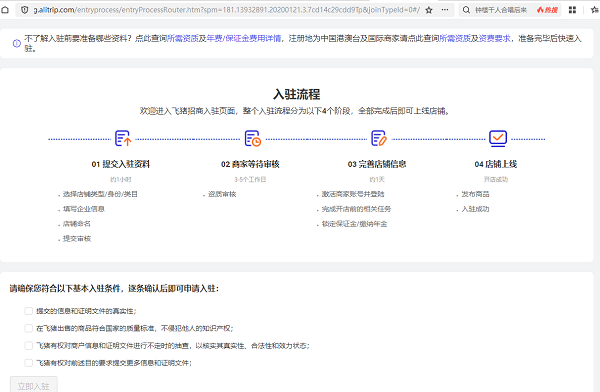600x392 pixels.
Task: Click 锁定保证金/缴纳年金 item
Action: (x=354, y=224)
